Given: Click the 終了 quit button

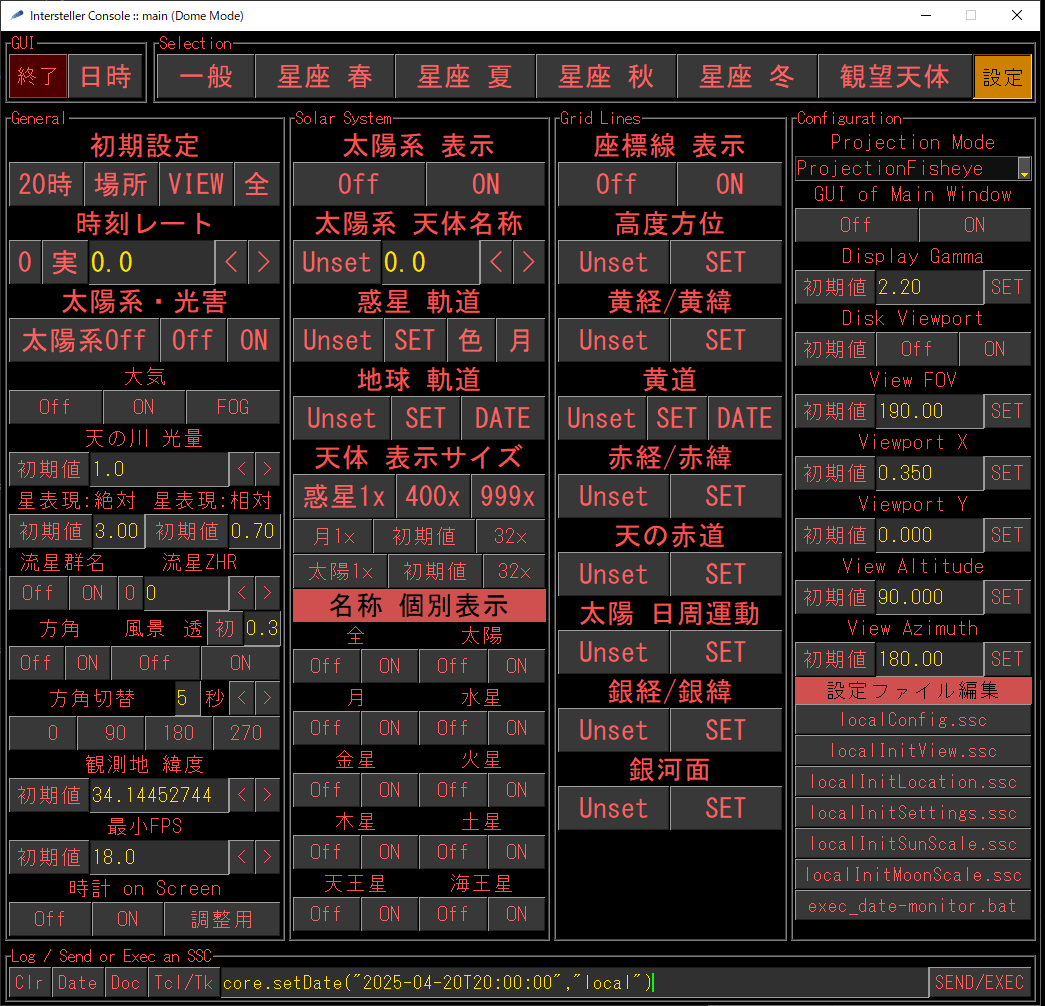Looking at the screenshot, I should (x=38, y=77).
